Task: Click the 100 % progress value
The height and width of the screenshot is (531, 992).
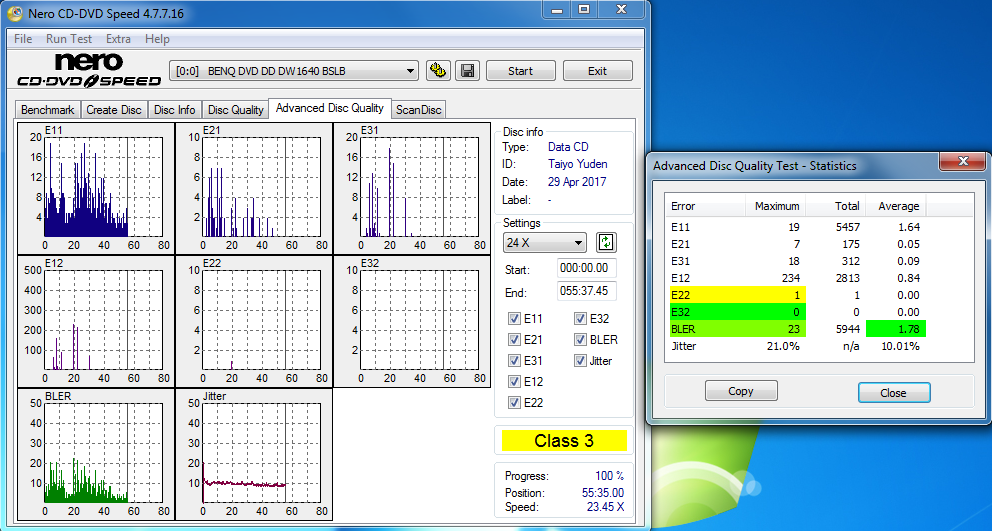Action: [609, 476]
